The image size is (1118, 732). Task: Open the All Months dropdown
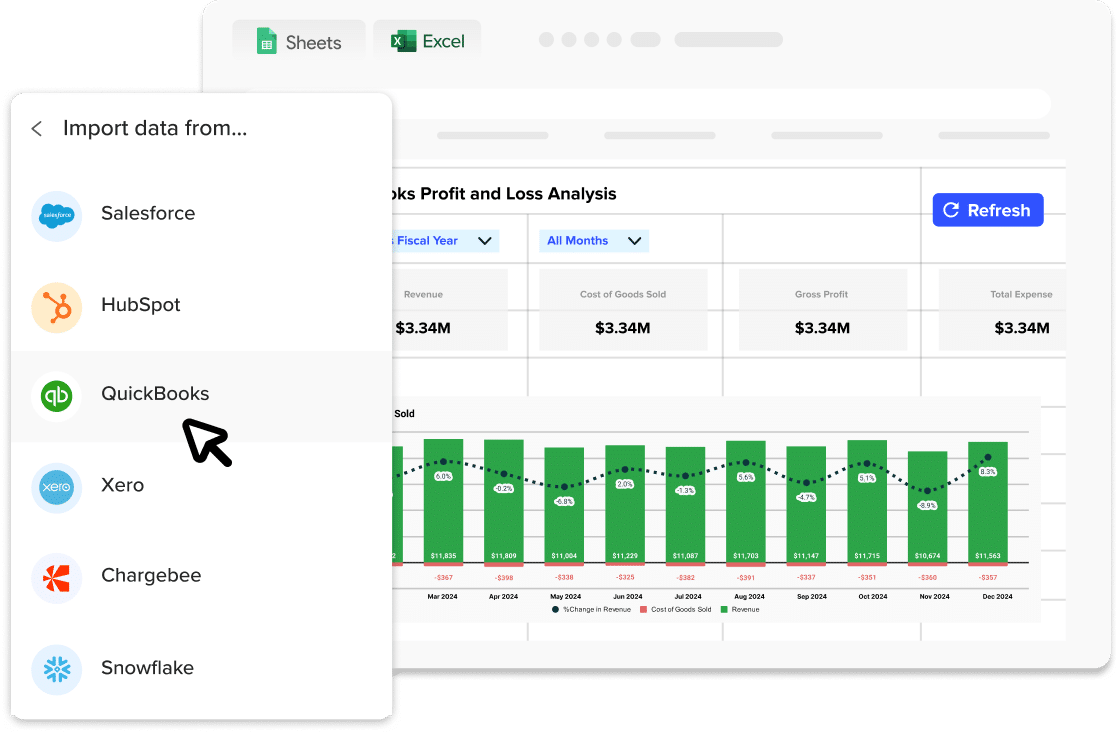594,241
